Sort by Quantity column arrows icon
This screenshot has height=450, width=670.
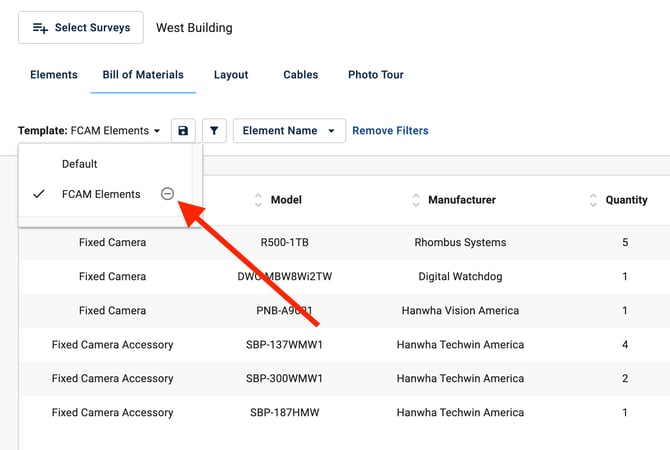(x=593, y=201)
